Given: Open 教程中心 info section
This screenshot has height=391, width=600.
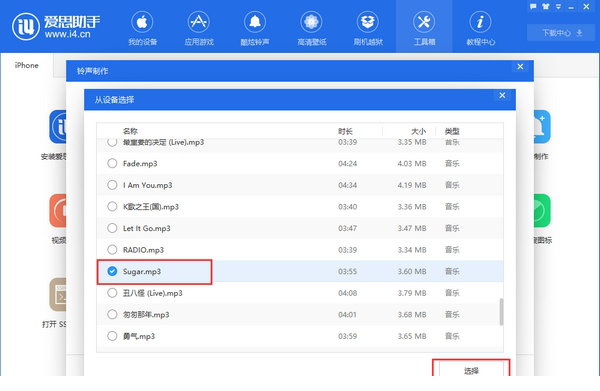Looking at the screenshot, I should tap(480, 29).
